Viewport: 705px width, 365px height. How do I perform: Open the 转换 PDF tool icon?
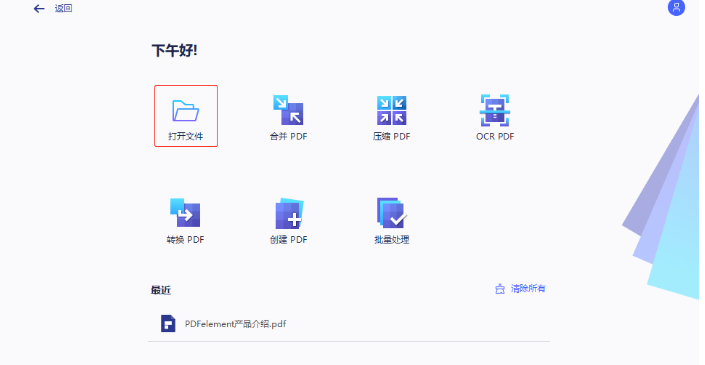click(185, 213)
